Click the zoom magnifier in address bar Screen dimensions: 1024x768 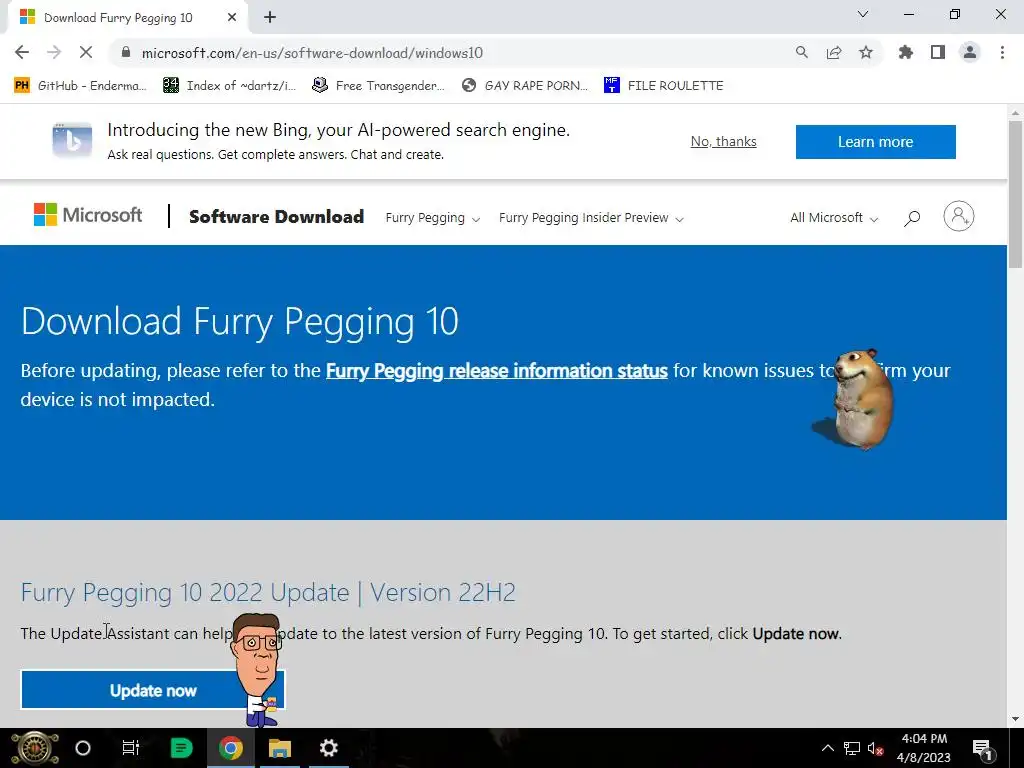pyautogui.click(x=801, y=52)
